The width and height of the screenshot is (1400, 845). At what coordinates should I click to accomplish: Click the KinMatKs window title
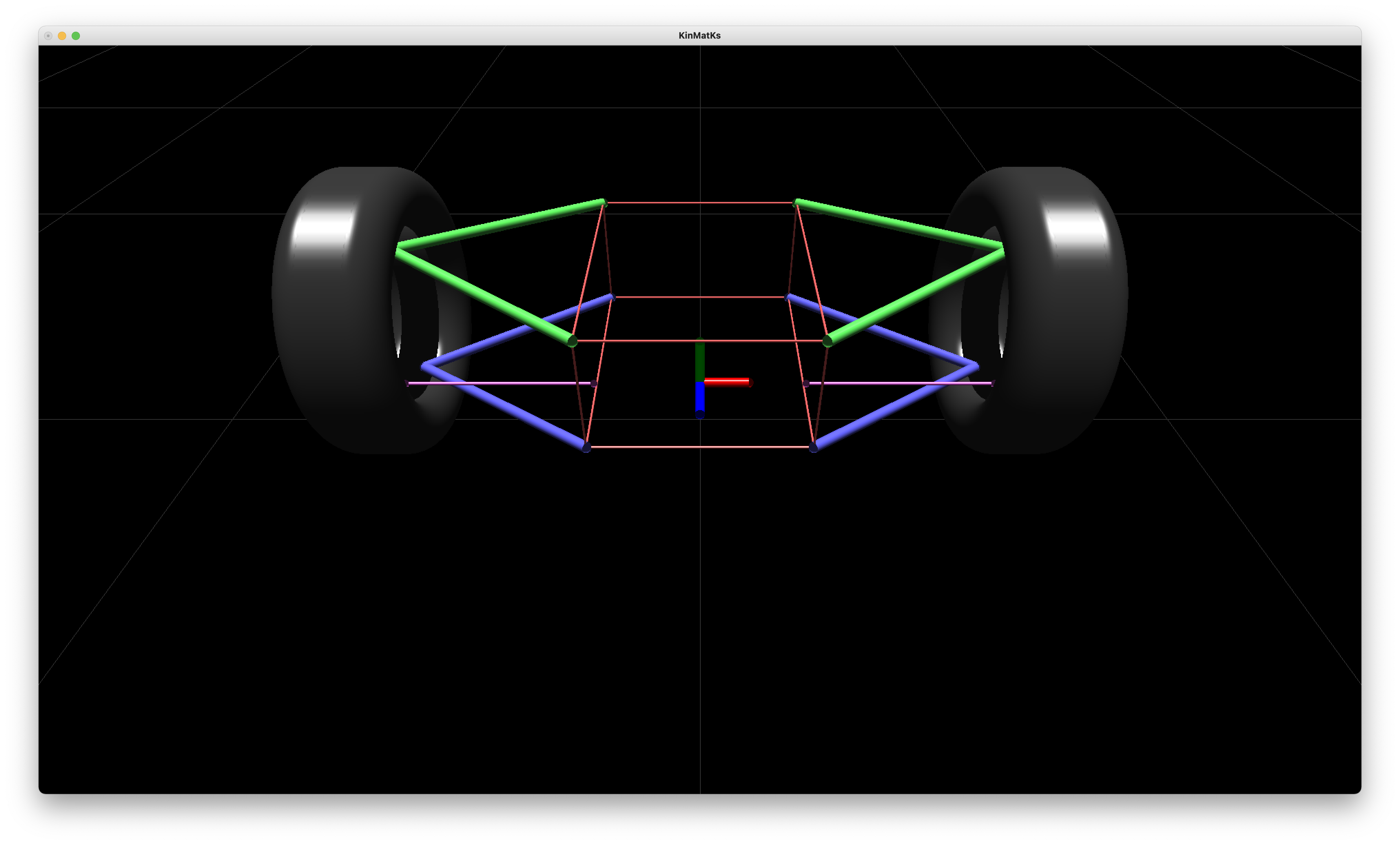coord(699,35)
